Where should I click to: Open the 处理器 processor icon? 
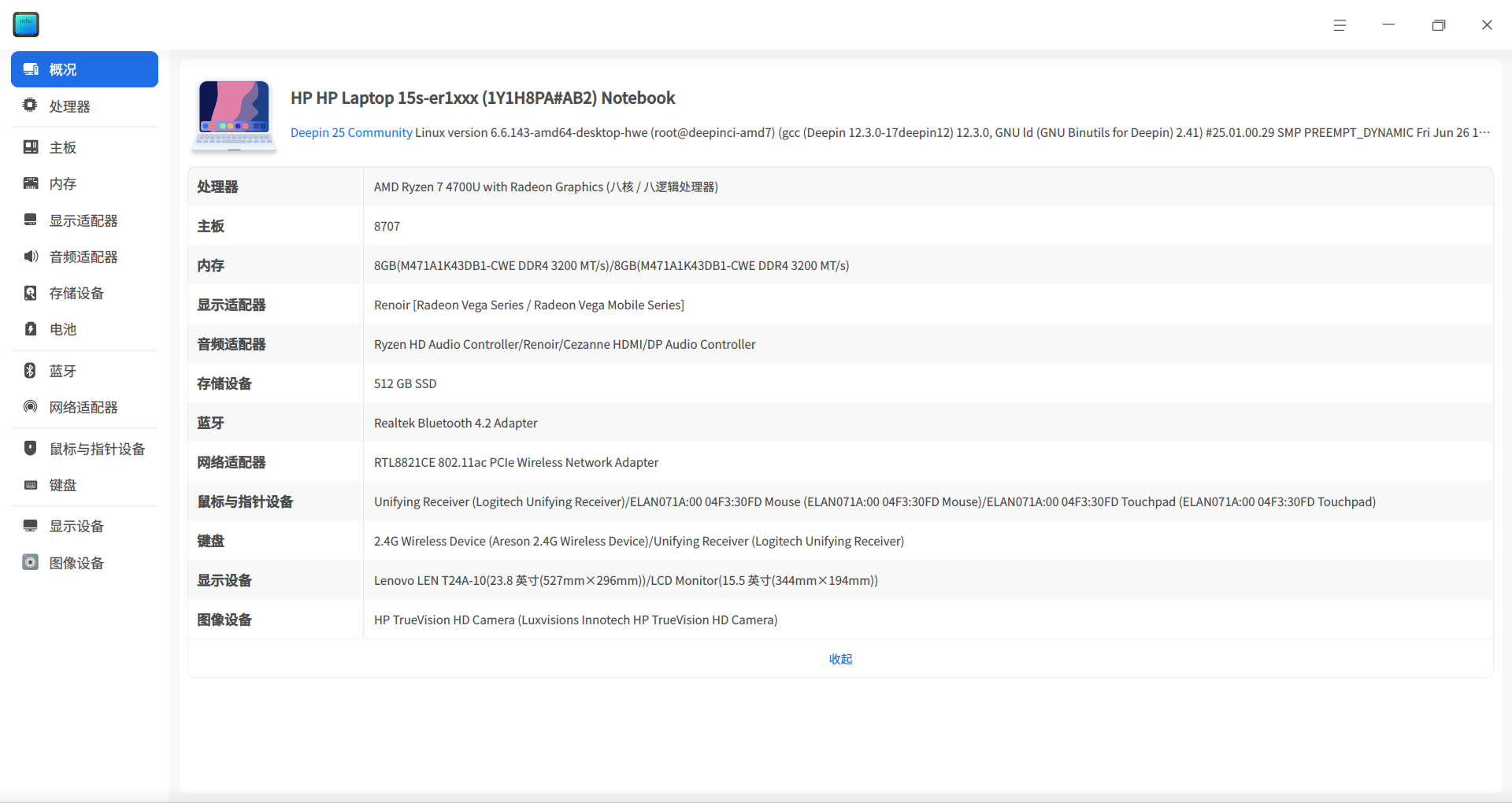(x=31, y=105)
